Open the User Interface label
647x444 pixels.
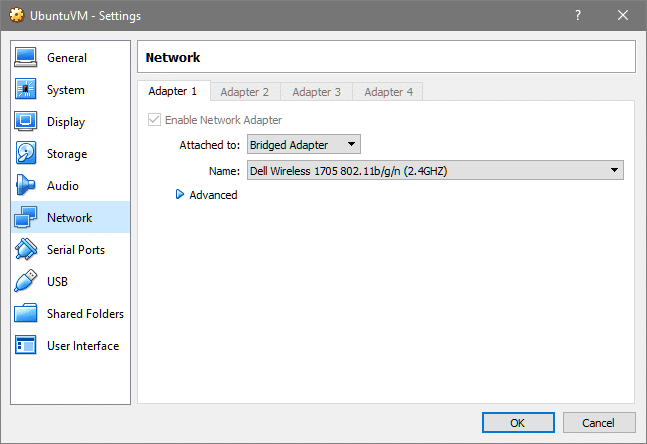[83, 346]
